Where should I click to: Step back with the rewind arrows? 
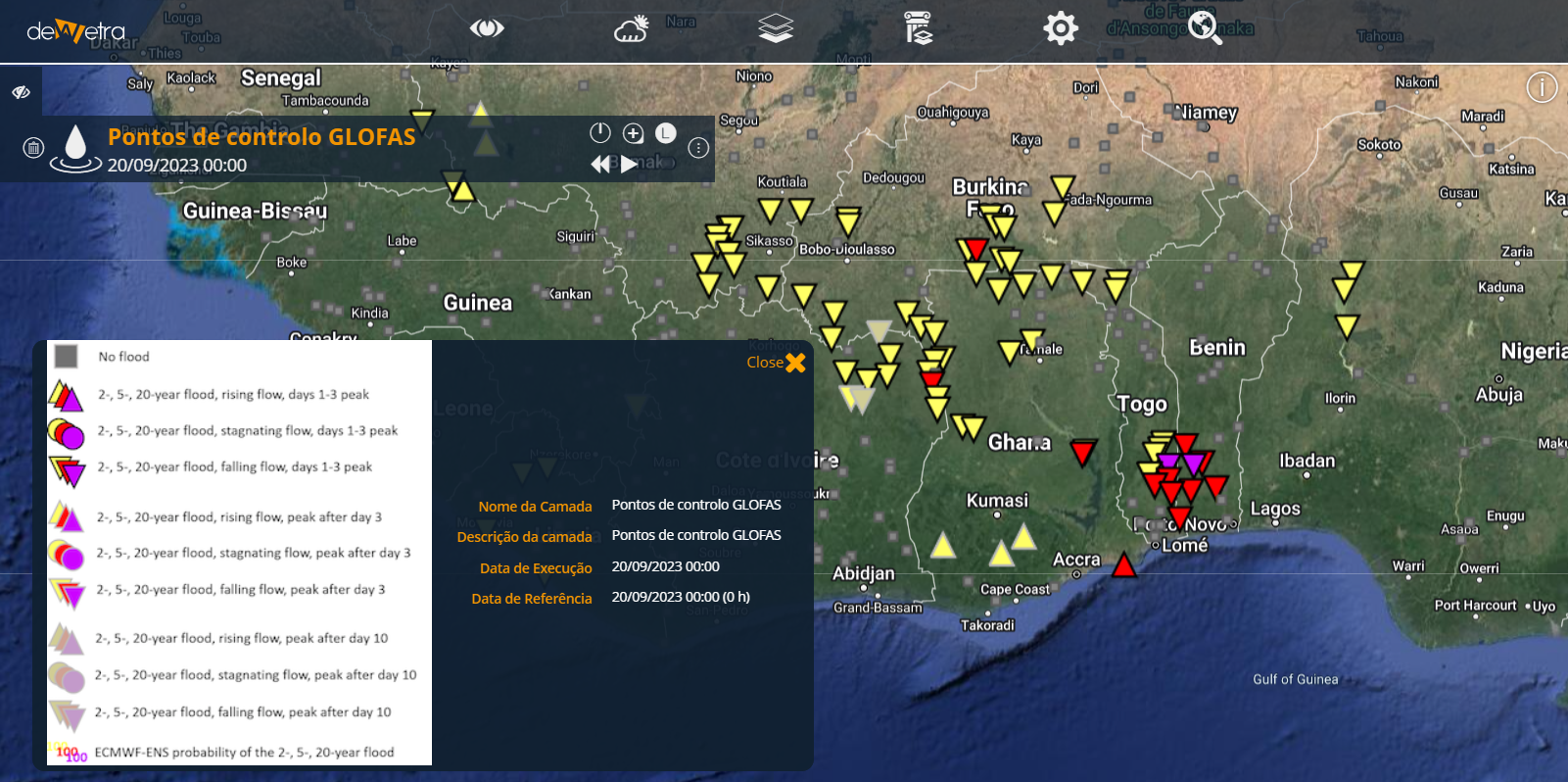click(599, 165)
